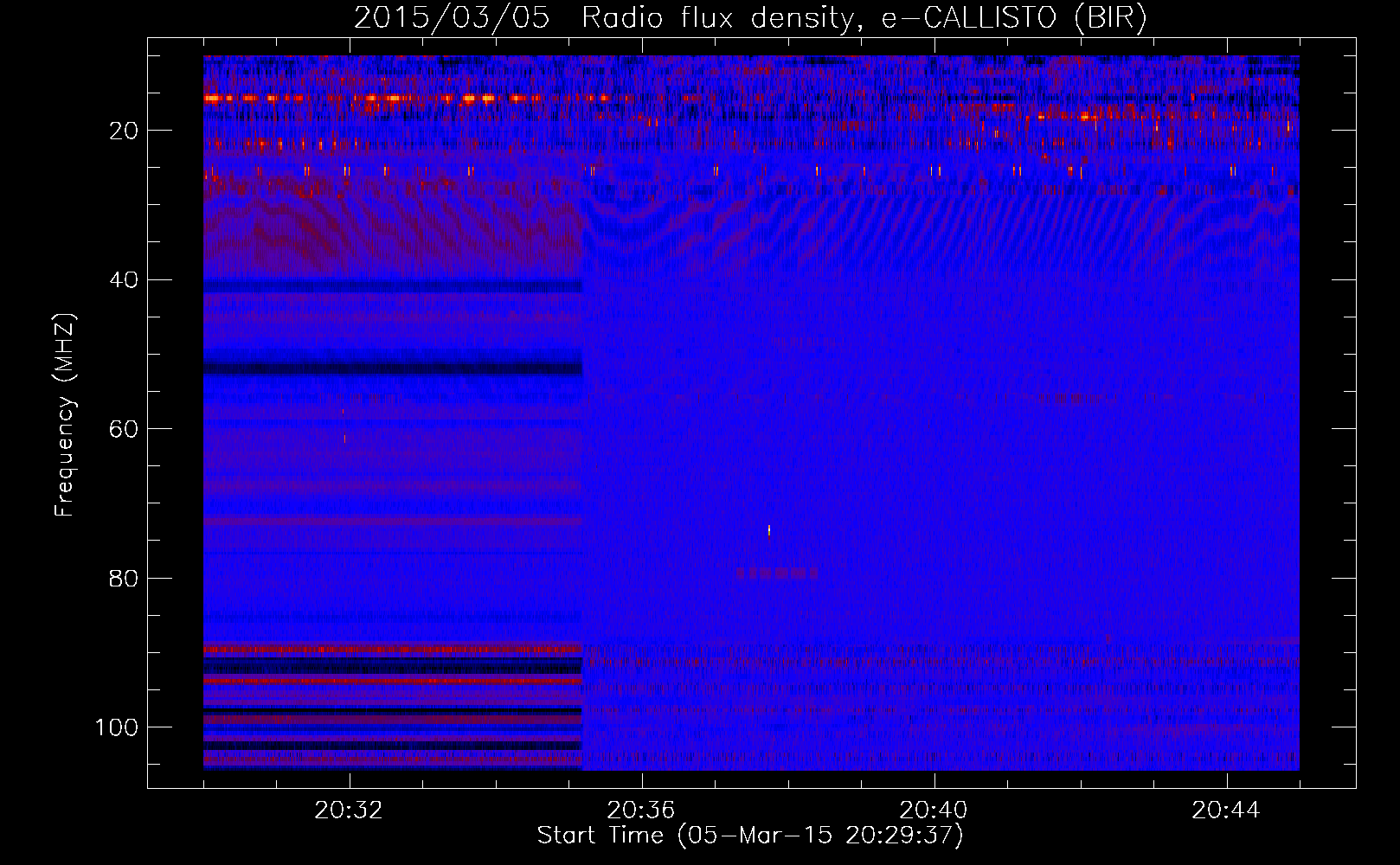
Task: Click the x-axis time label '20:36'
Action: click(x=641, y=811)
